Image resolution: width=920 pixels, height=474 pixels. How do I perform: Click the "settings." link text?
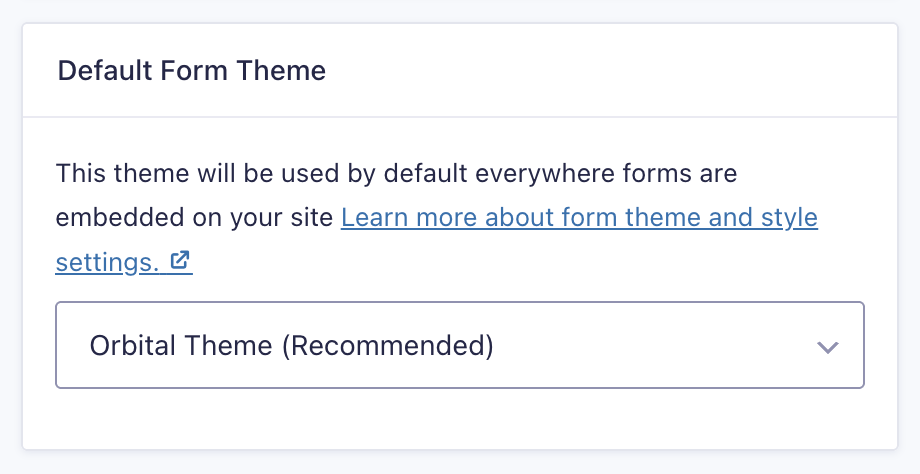[x=108, y=262]
